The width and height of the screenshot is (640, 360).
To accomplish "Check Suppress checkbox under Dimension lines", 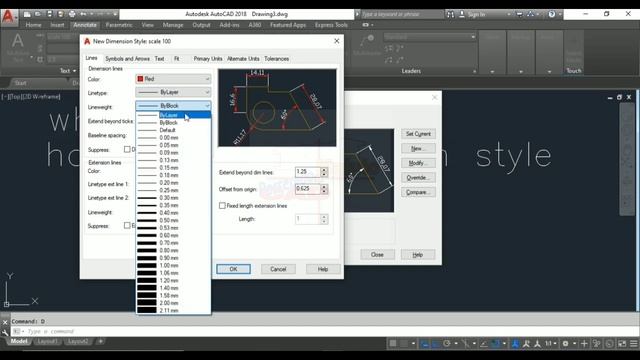I will pyautogui.click(x=127, y=149).
